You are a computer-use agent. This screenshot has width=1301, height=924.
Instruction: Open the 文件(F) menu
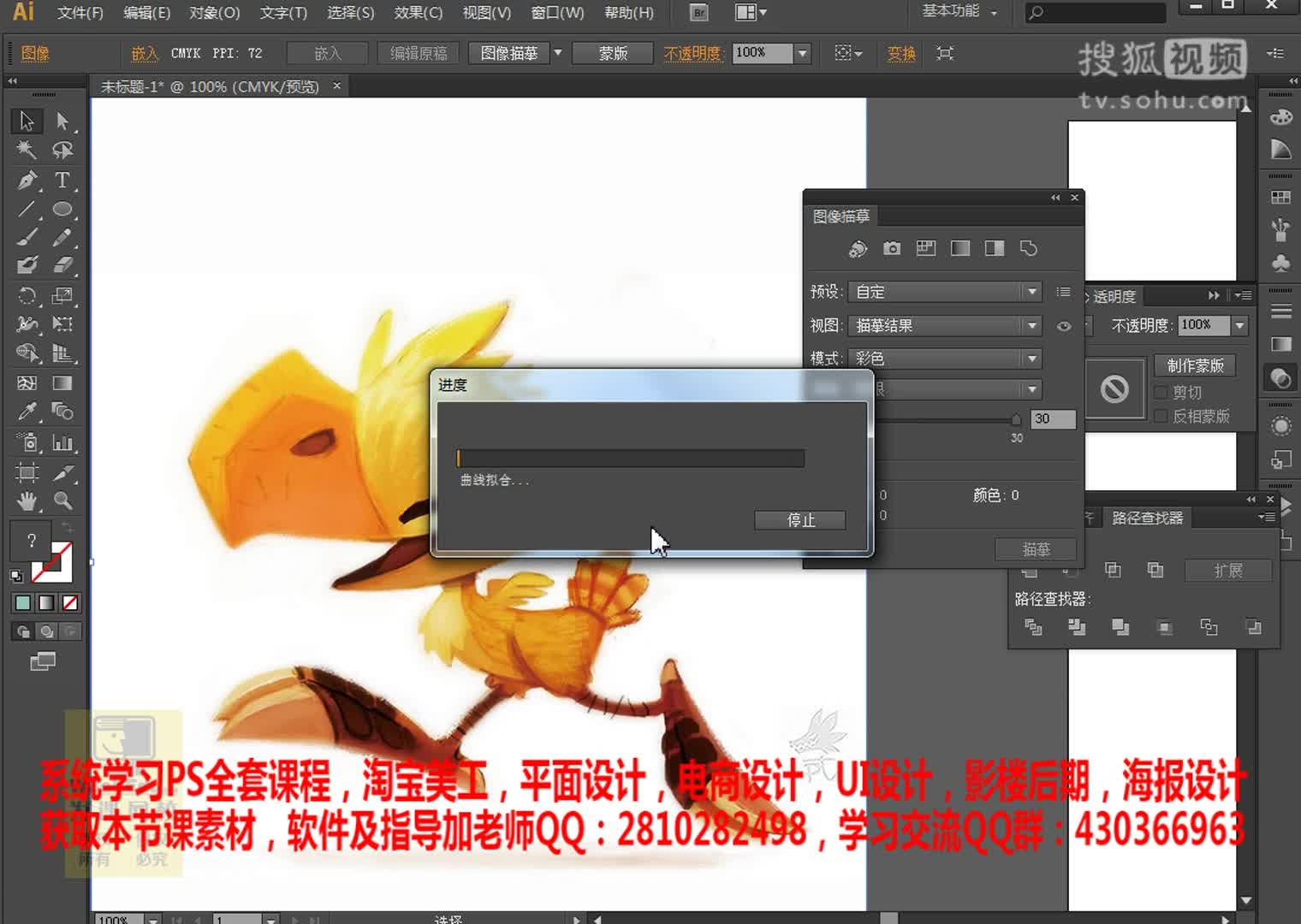pos(80,13)
